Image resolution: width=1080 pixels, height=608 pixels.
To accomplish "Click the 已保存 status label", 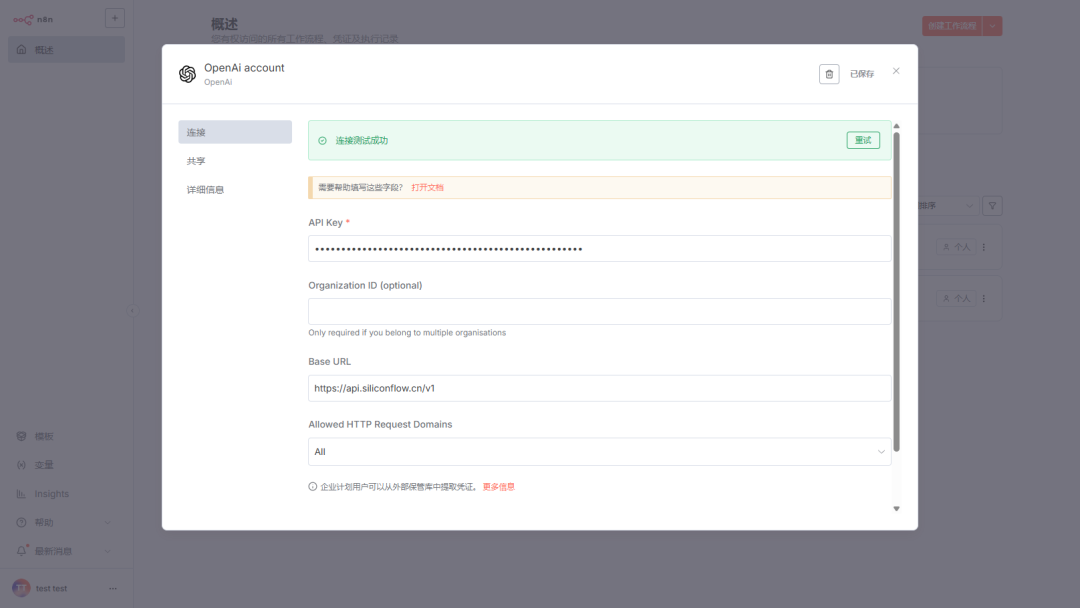I will point(862,74).
